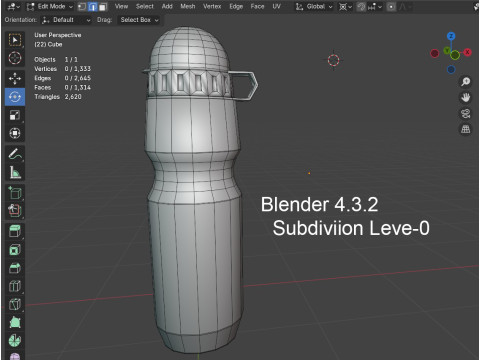
Task: Open the Select menu
Action: 145,6
